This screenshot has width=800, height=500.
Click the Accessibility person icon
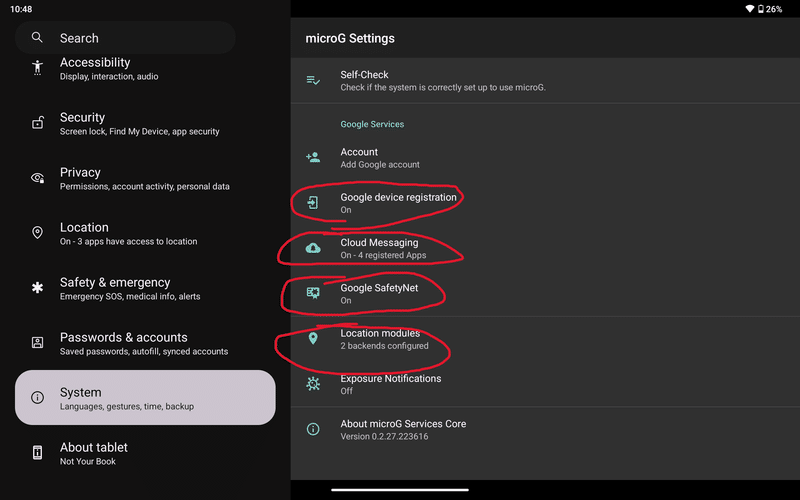click(37, 67)
